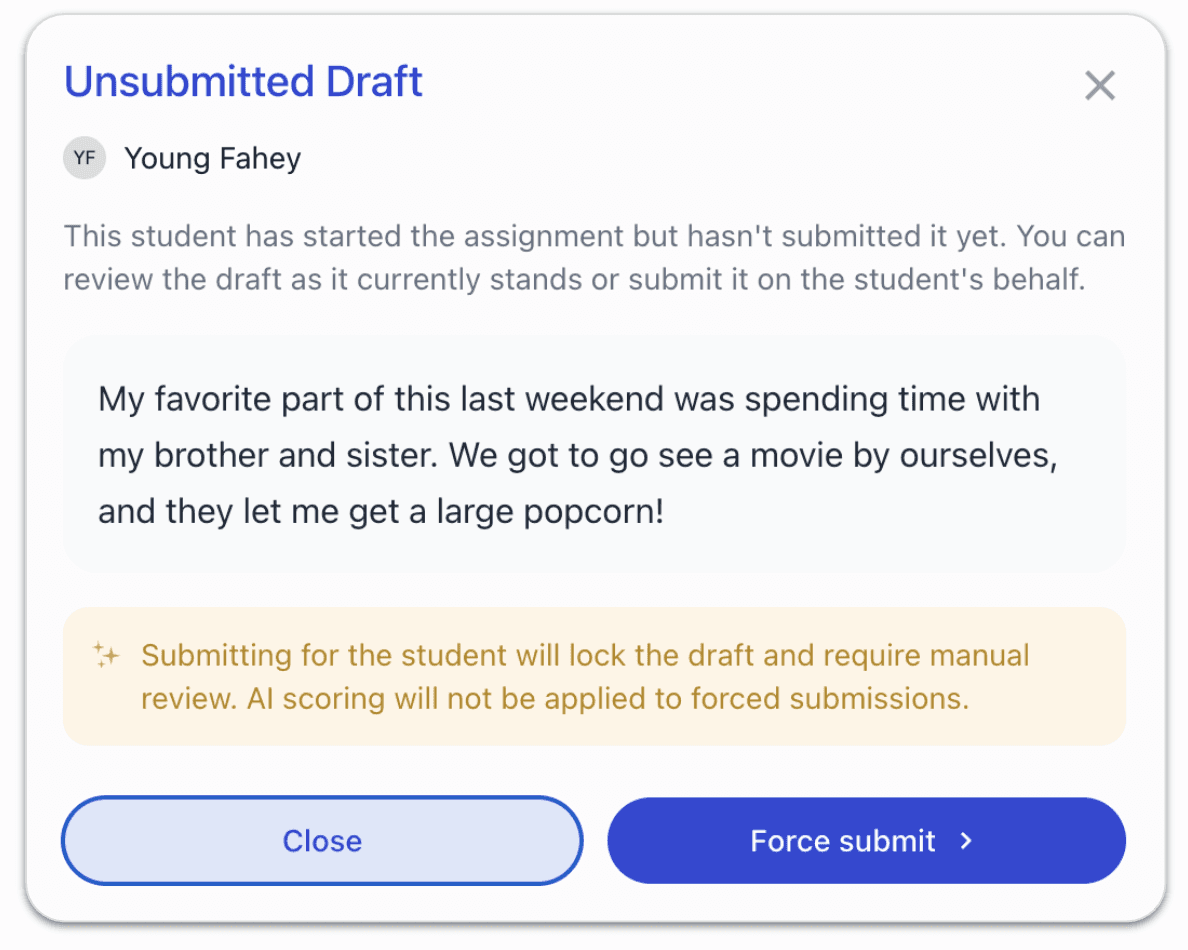This screenshot has width=1188, height=950.
Task: Select the student name Young Fahey
Action: 212,159
